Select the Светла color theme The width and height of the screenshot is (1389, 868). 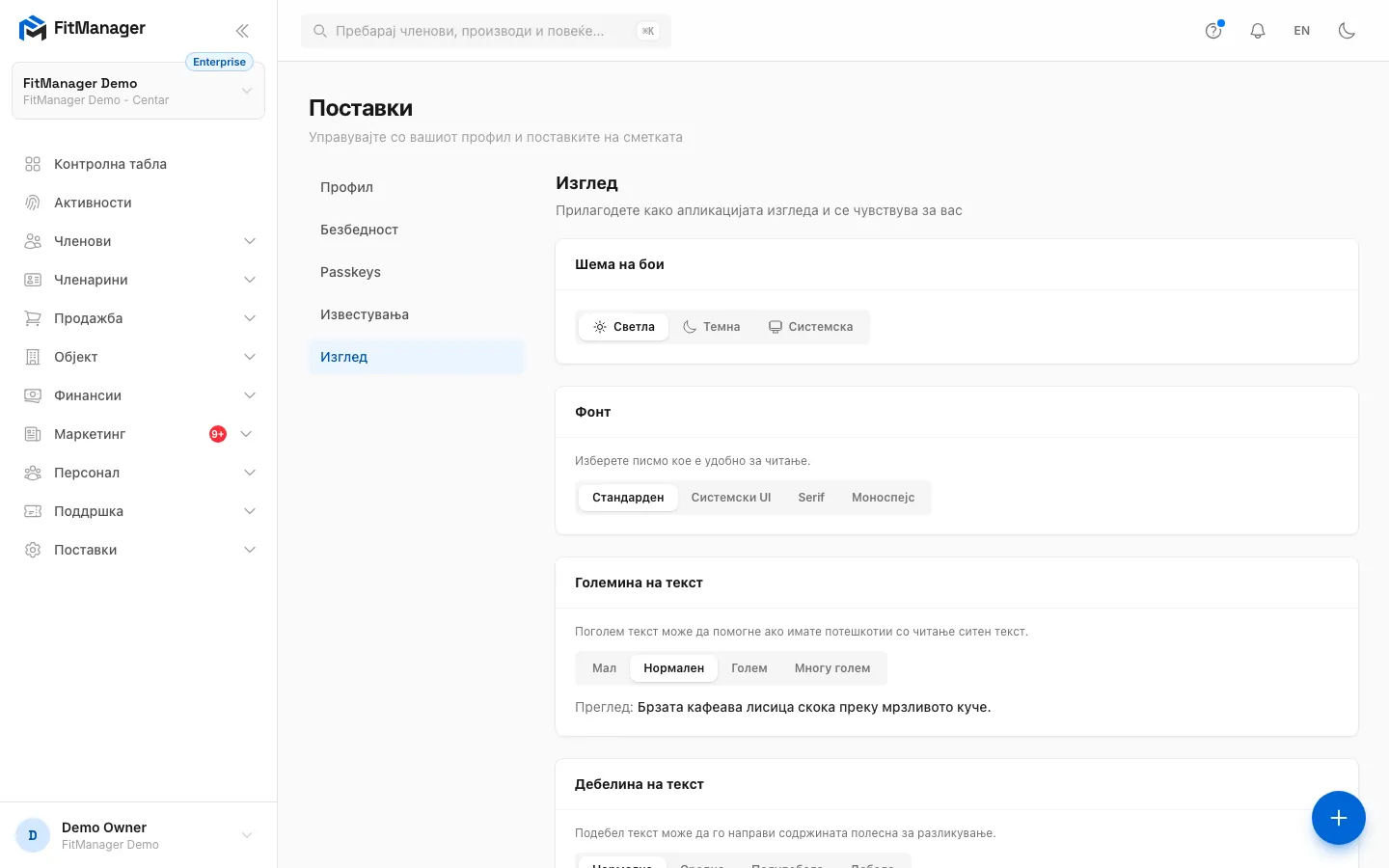click(623, 327)
